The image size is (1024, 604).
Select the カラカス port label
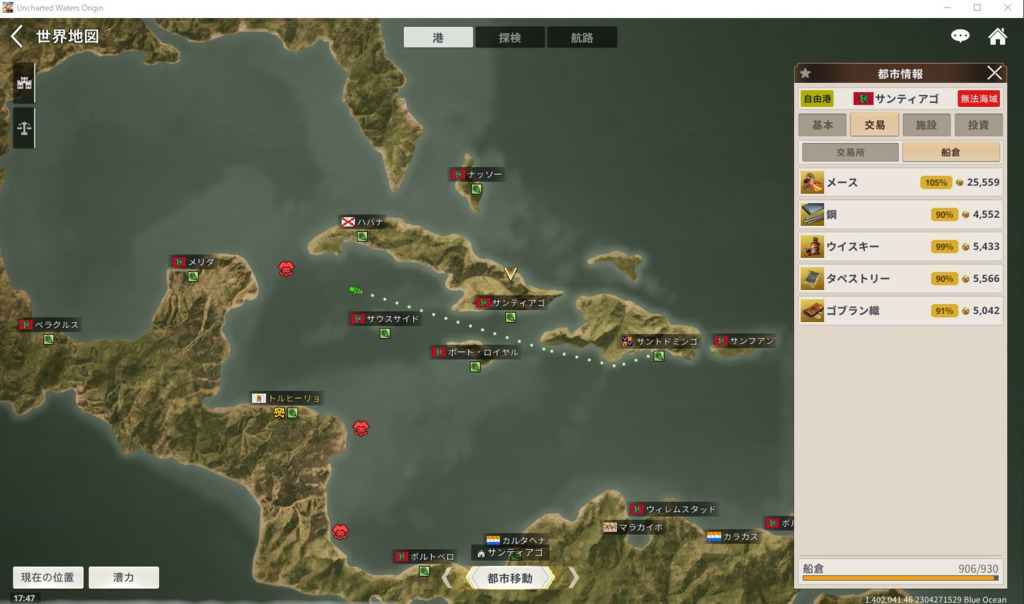pyautogui.click(x=733, y=537)
